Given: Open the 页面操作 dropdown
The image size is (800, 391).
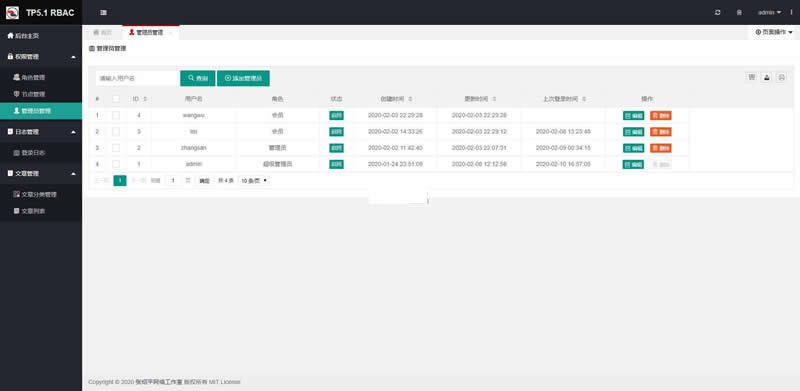Looking at the screenshot, I should click(774, 32).
